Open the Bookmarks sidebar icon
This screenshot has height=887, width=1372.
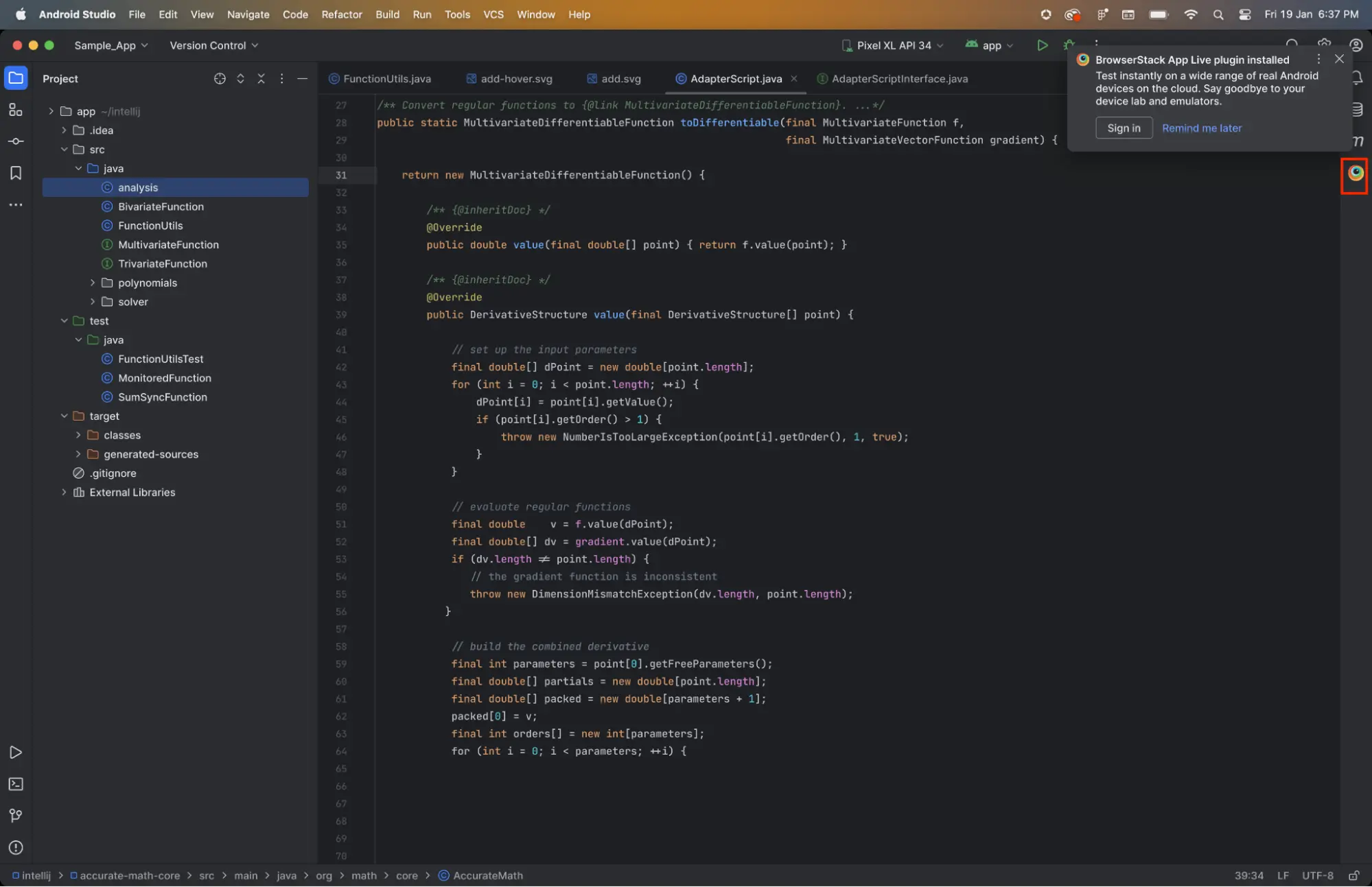[16, 173]
